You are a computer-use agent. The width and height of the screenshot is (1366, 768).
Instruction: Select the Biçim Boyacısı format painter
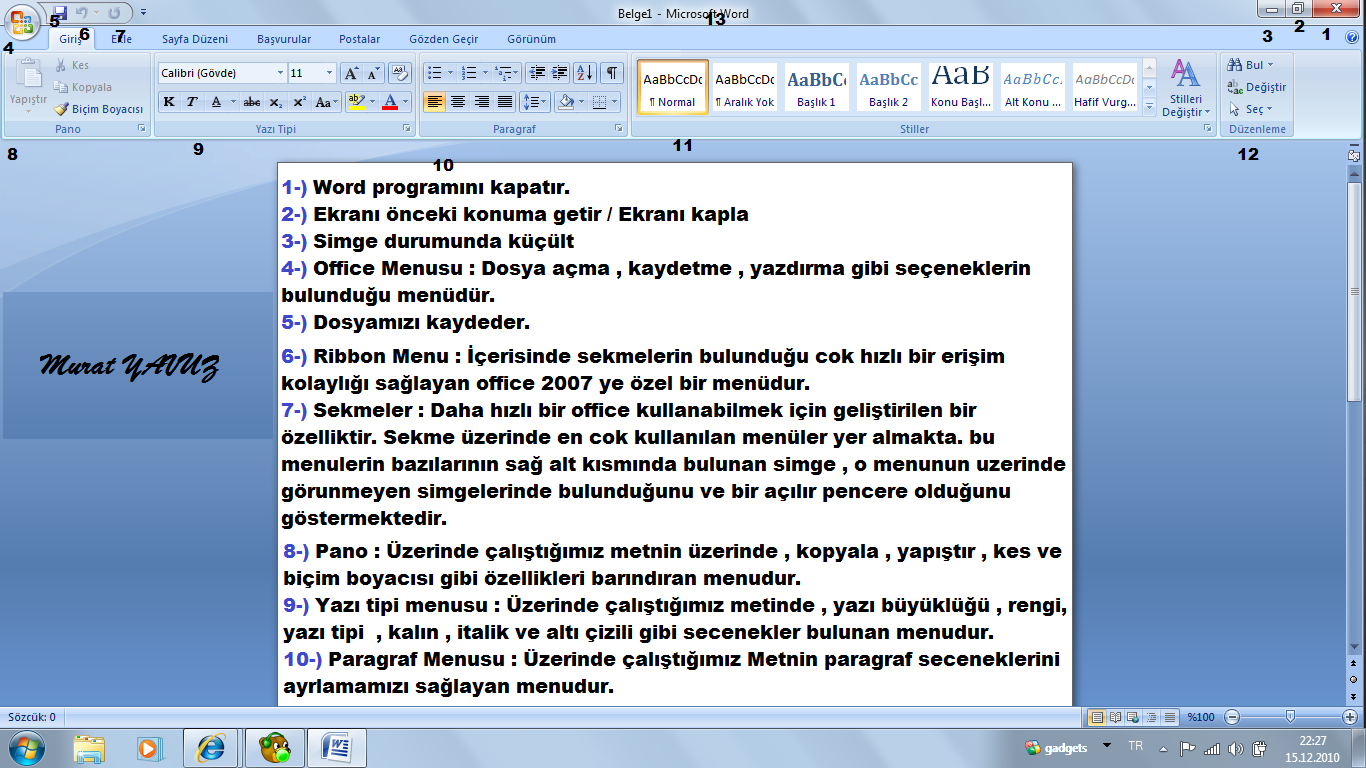coord(99,109)
